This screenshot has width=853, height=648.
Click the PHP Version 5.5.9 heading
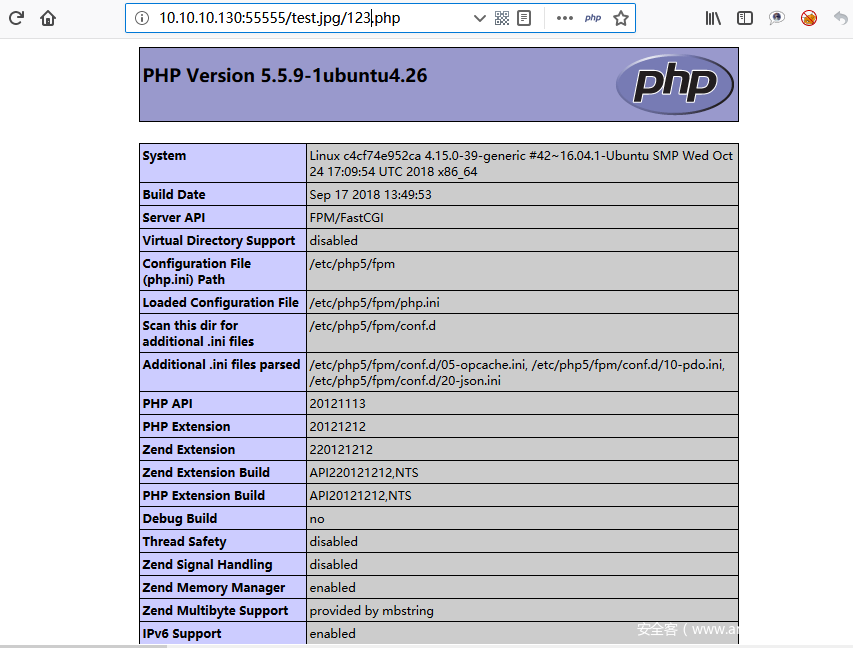[285, 76]
